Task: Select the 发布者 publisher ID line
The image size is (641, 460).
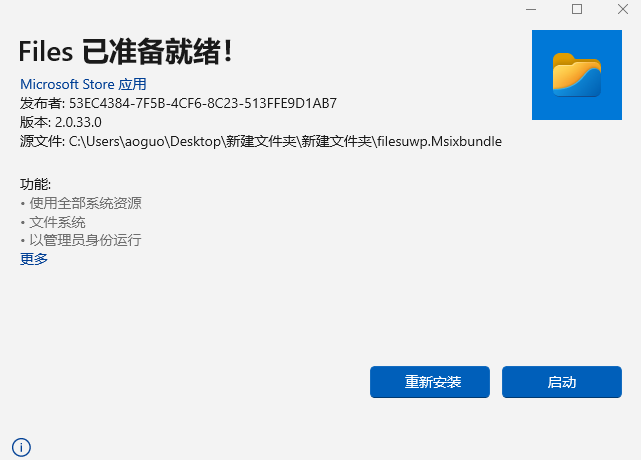Action: click(178, 103)
